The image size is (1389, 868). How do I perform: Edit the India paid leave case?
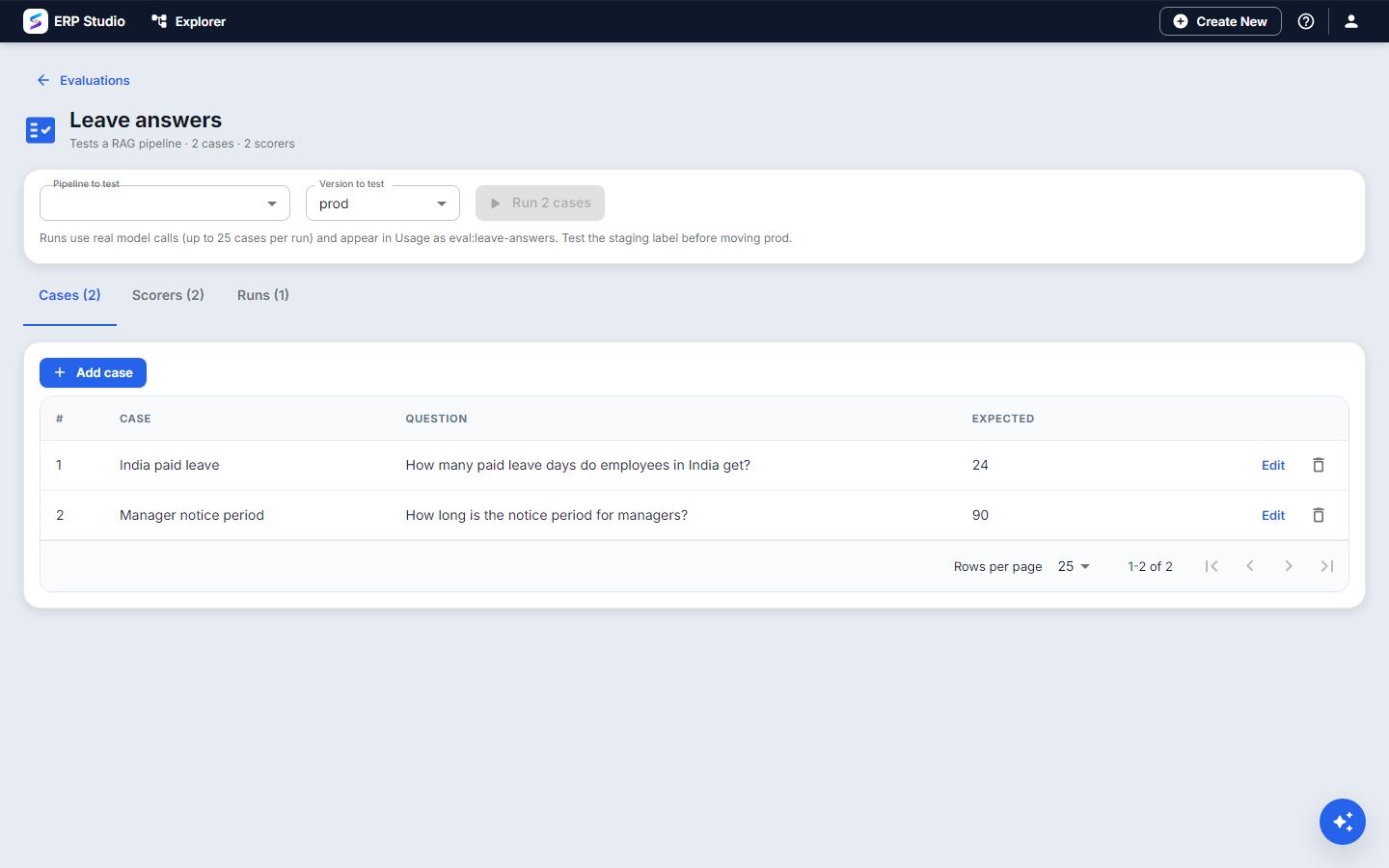[1273, 465]
